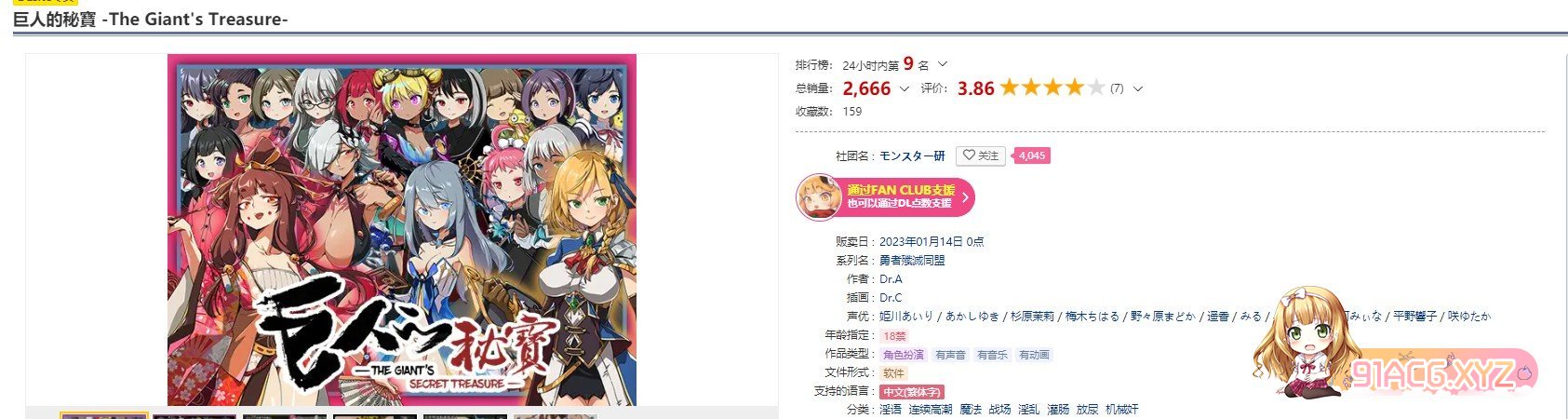Open the 角色扮演 work type tag
Viewport: 1568px width, 419px height.
coord(903,355)
